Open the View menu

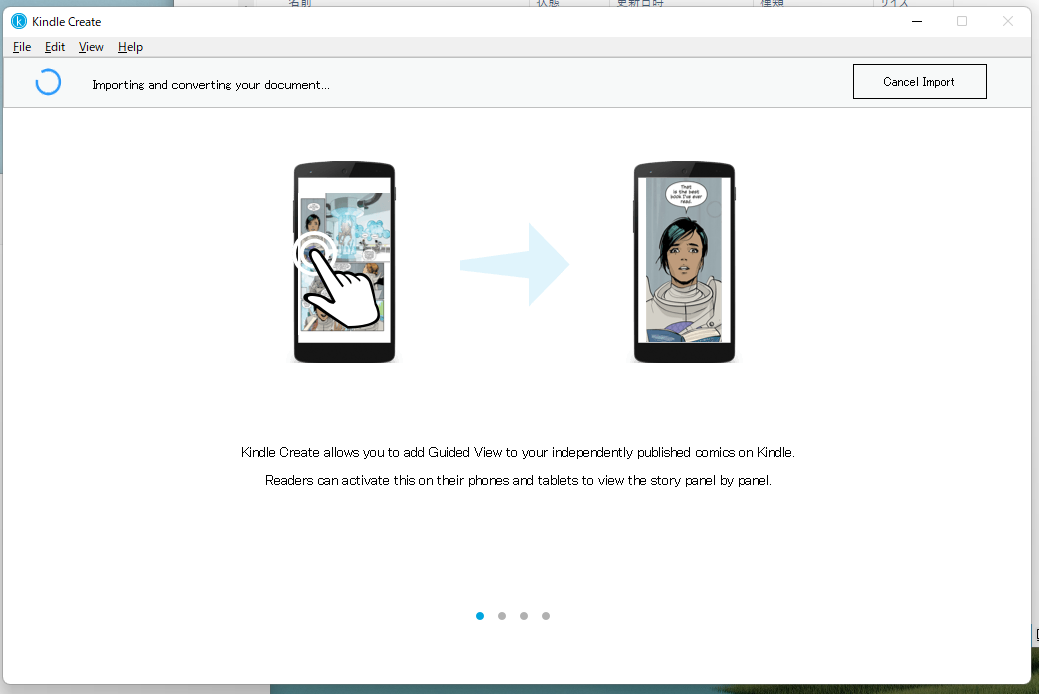pyautogui.click(x=91, y=47)
